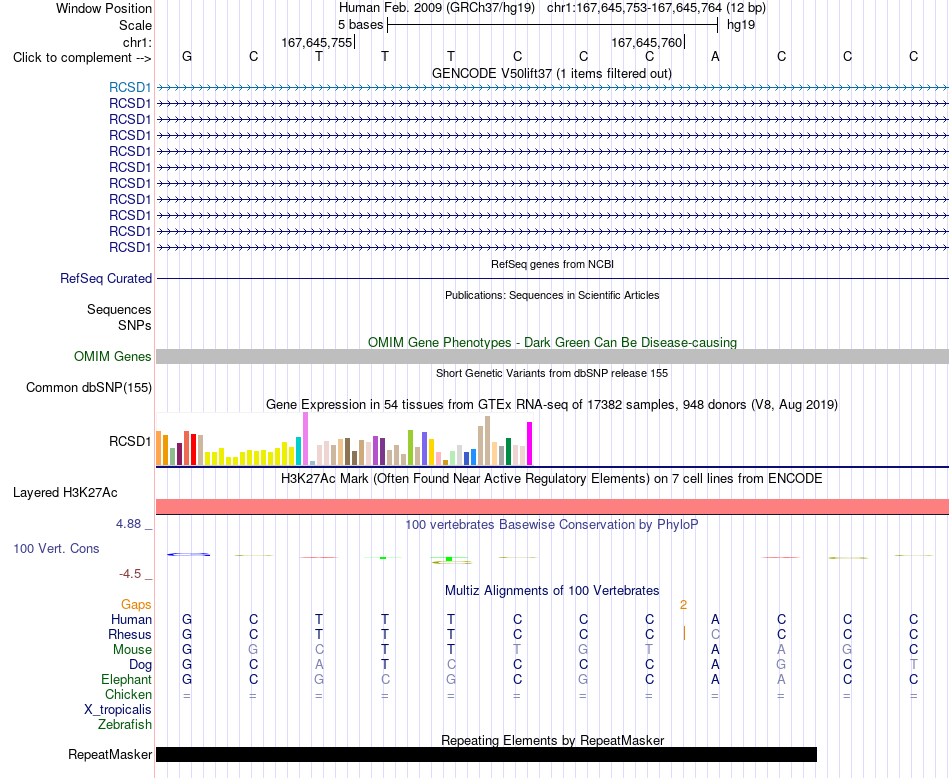Click the Zebrafish alignment row label
The height and width of the screenshot is (778, 950).
pyautogui.click(x=125, y=725)
